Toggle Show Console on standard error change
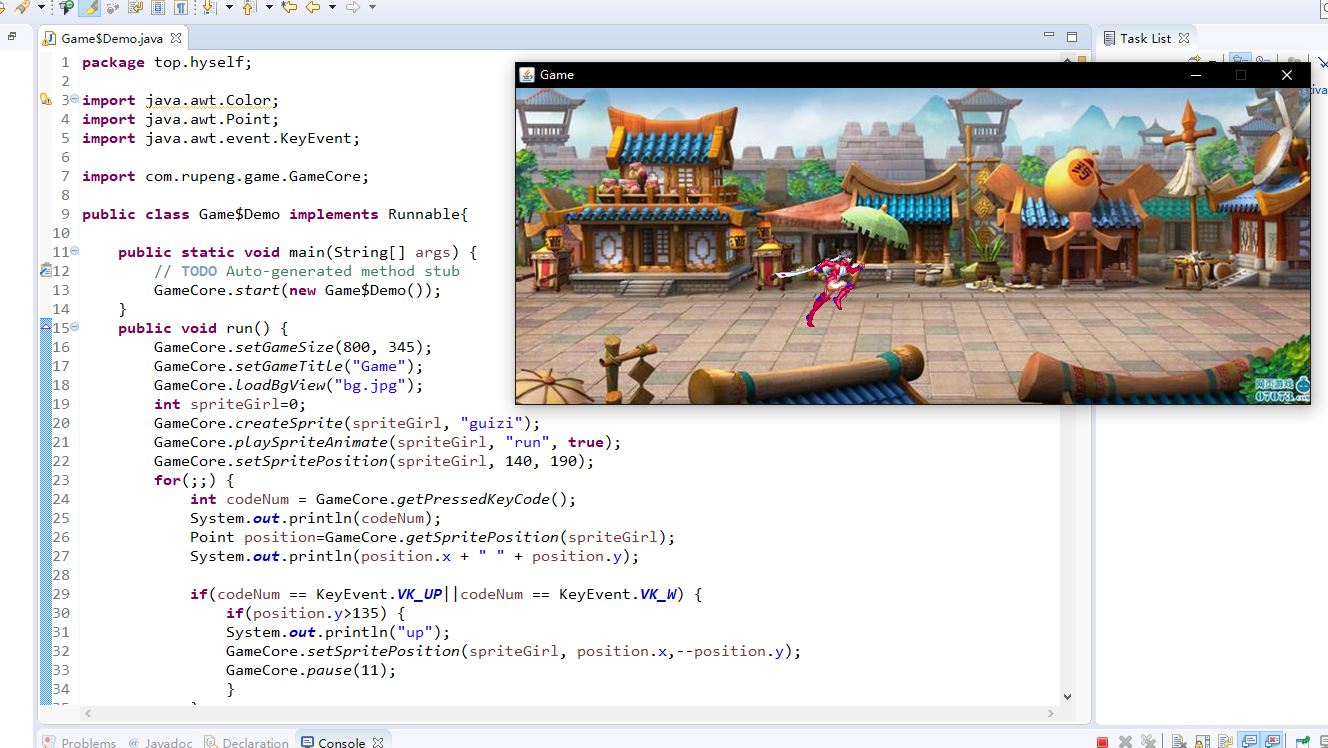Image resolution: width=1328 pixels, height=748 pixels. click(x=1272, y=742)
